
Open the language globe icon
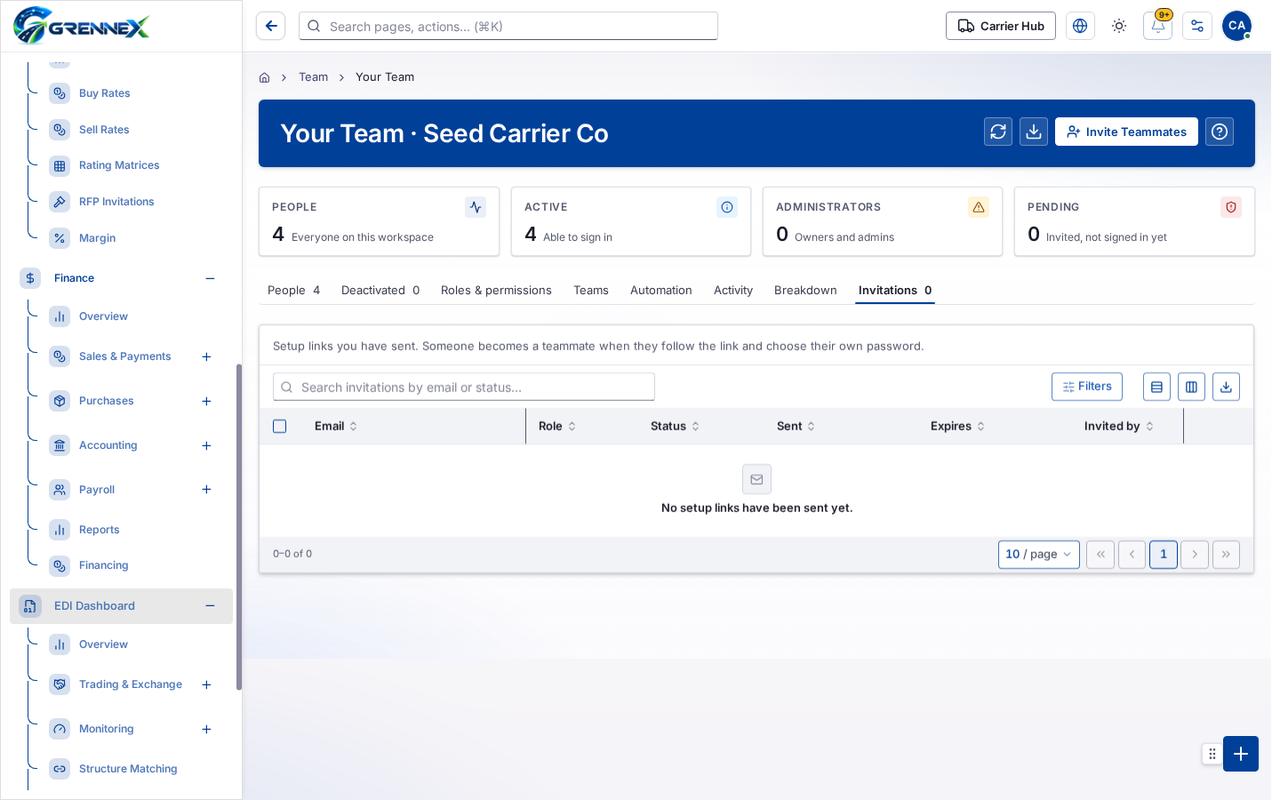click(1080, 26)
